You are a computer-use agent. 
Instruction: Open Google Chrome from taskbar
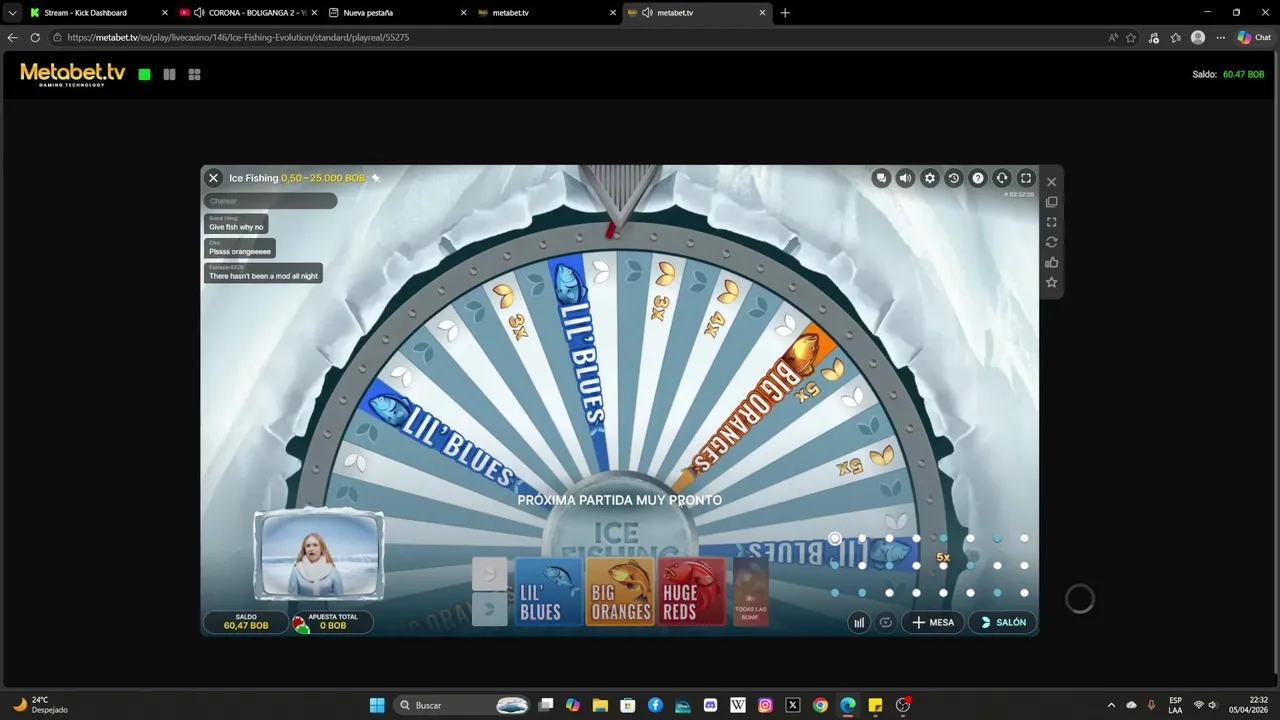pyautogui.click(x=820, y=705)
